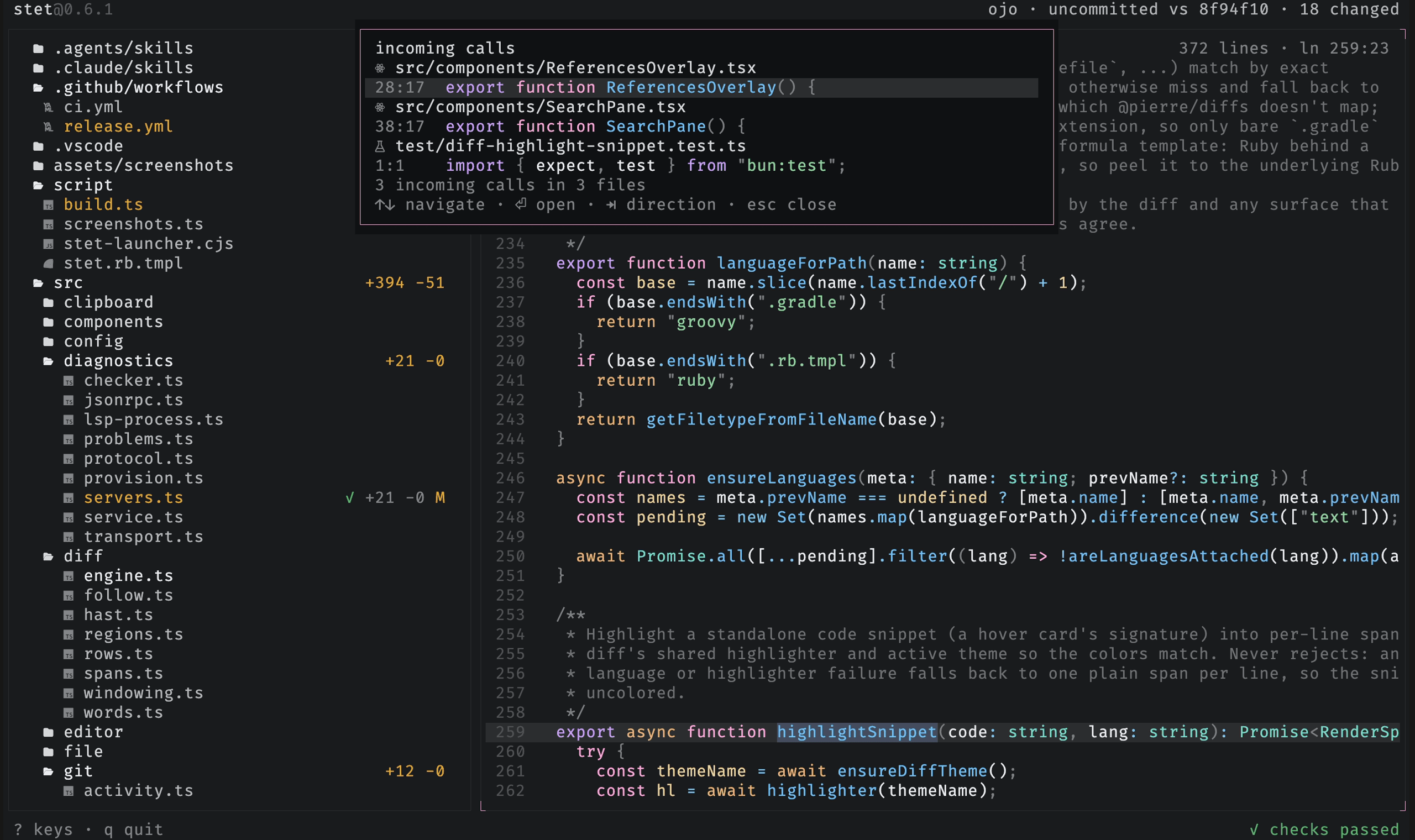The image size is (1415, 840).
Task: Click the '? keys' help hint
Action: (43, 830)
